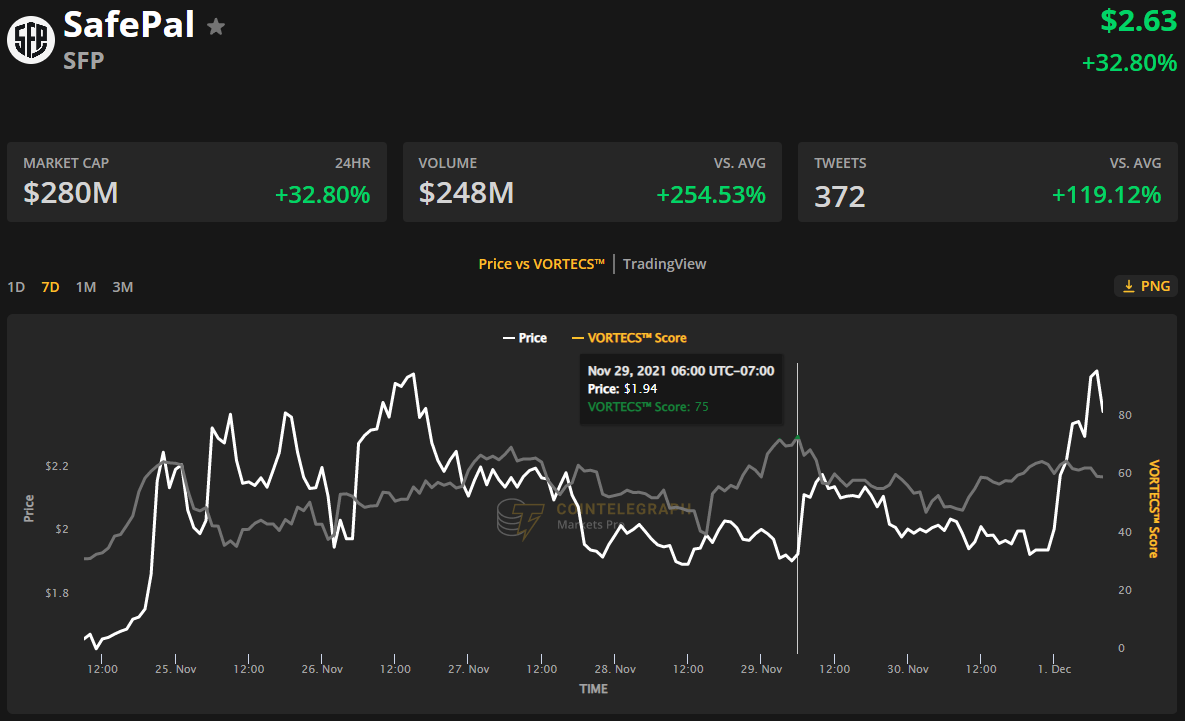Click the 28. Nov axis label
Screen dimensions: 1185x721
click(x=614, y=669)
